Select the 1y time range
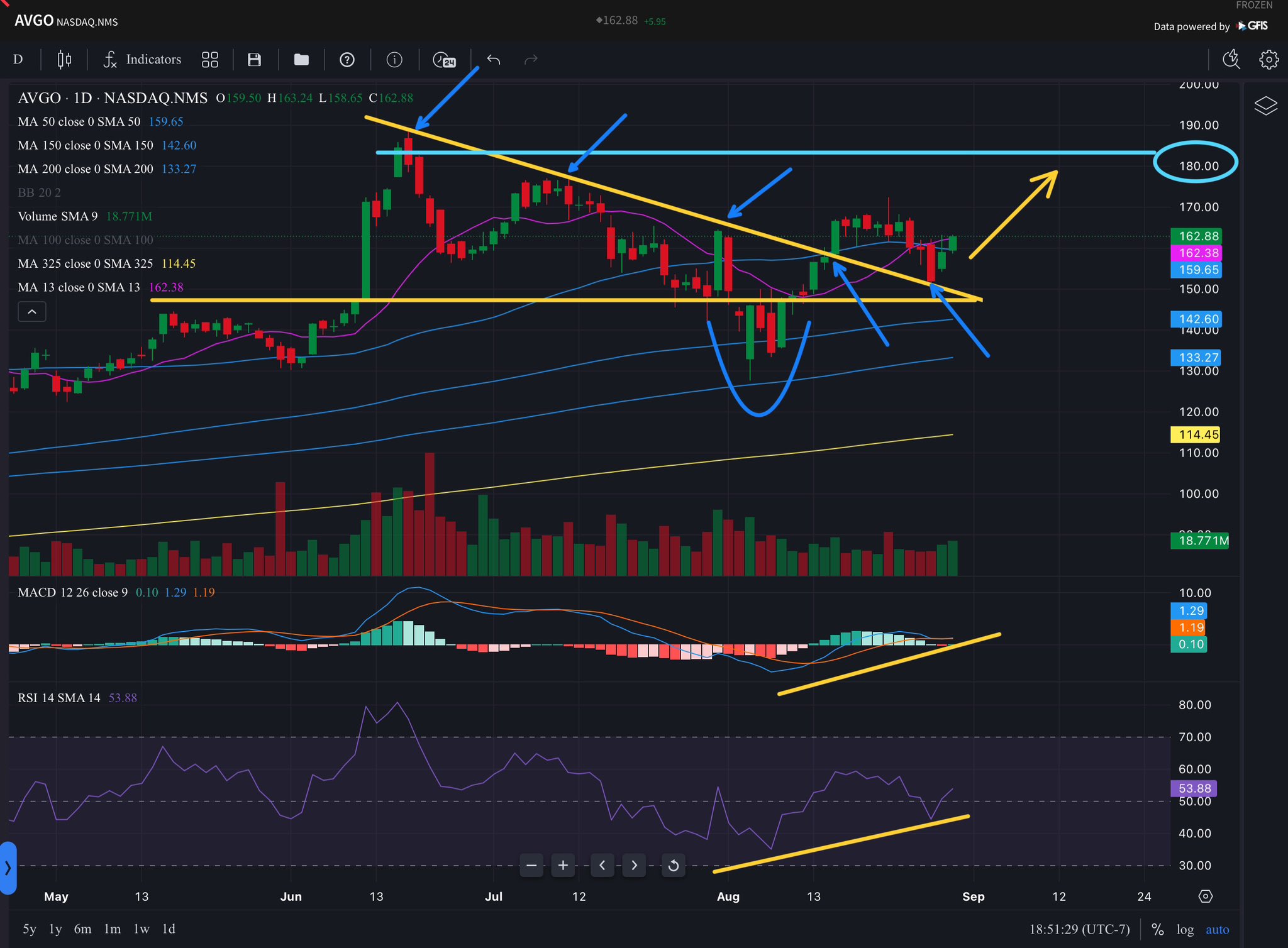The height and width of the screenshot is (948, 1288). coord(55,929)
